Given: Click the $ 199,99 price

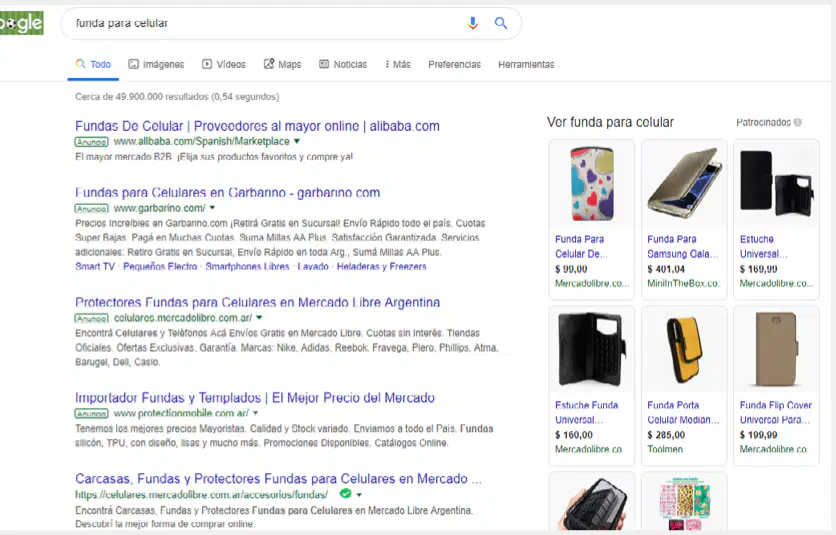Looking at the screenshot, I should [759, 435].
